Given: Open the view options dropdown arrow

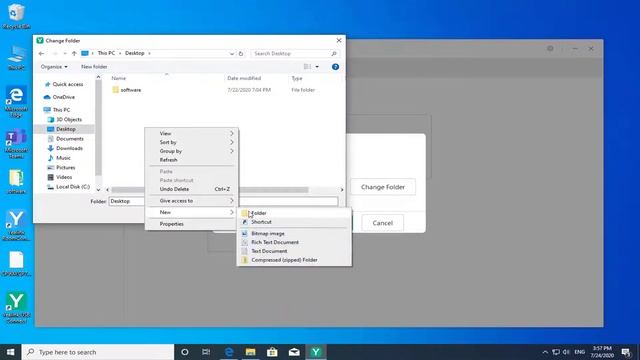Looking at the screenshot, I should pos(317,67).
